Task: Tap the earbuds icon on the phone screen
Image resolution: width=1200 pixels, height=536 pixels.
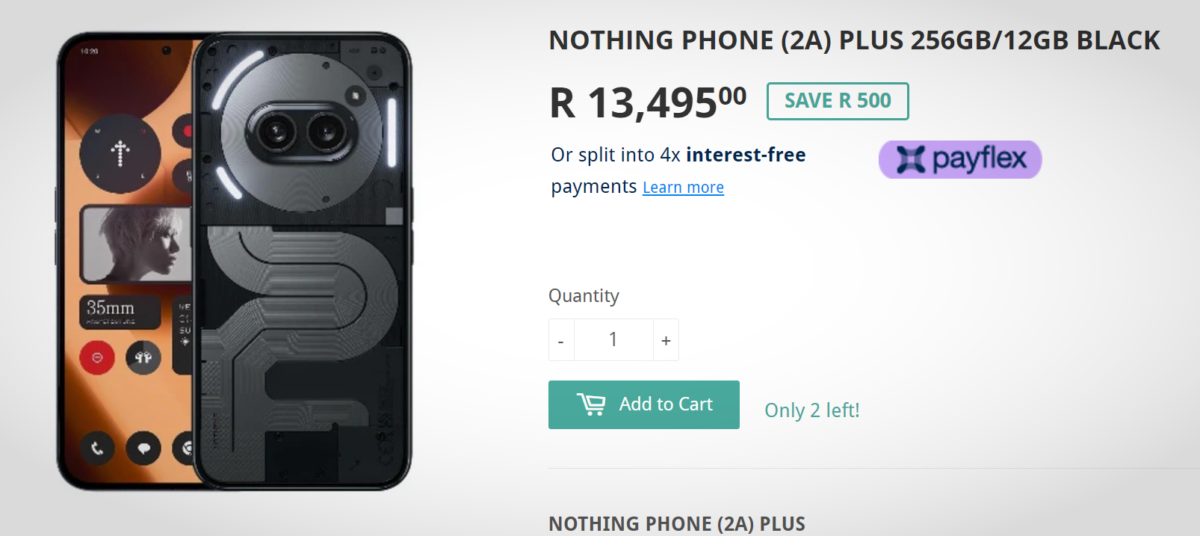Action: click(x=143, y=357)
